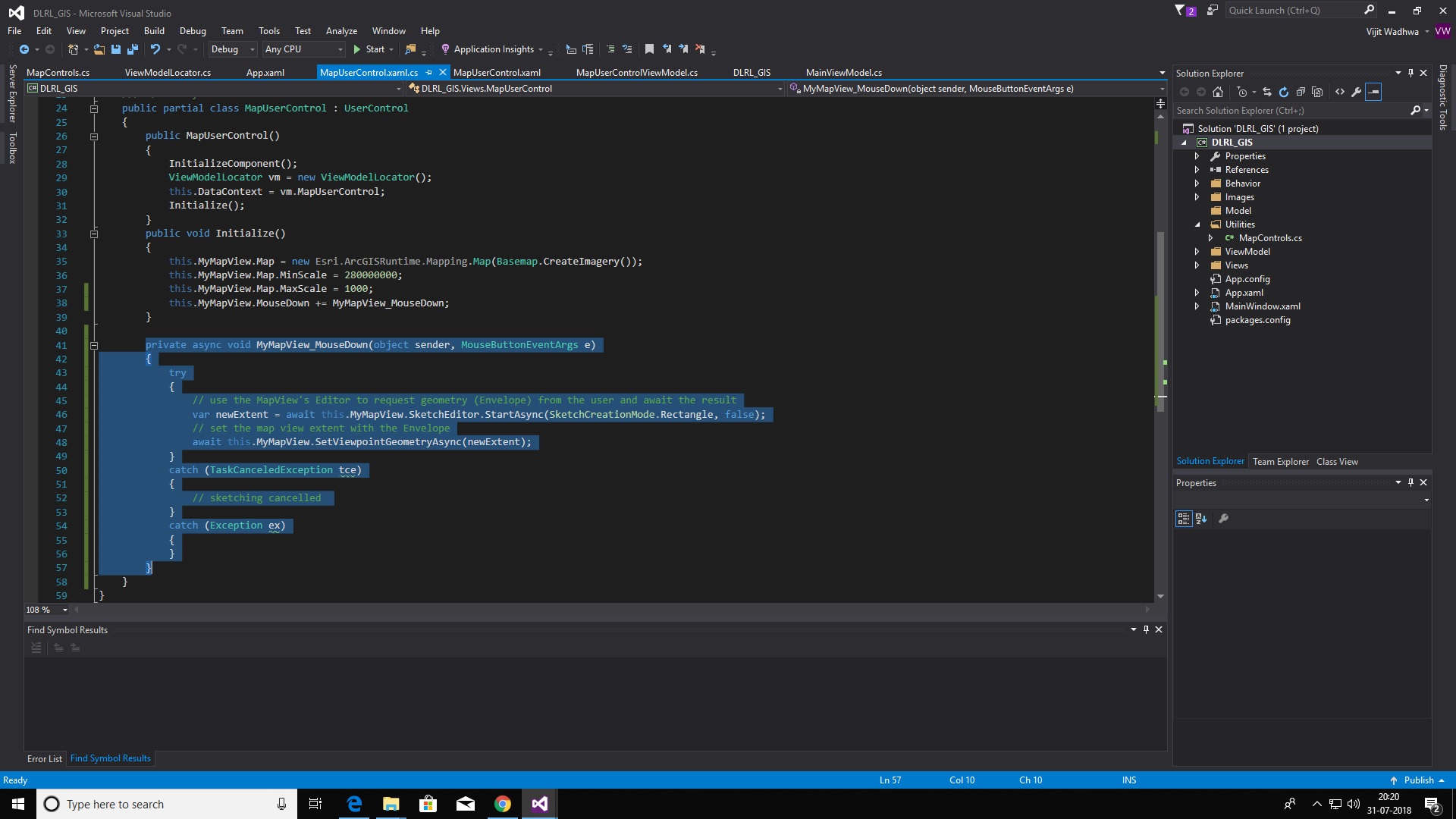
Task: Toggle auto-hide pin on Solution Explorer
Action: (1410, 73)
